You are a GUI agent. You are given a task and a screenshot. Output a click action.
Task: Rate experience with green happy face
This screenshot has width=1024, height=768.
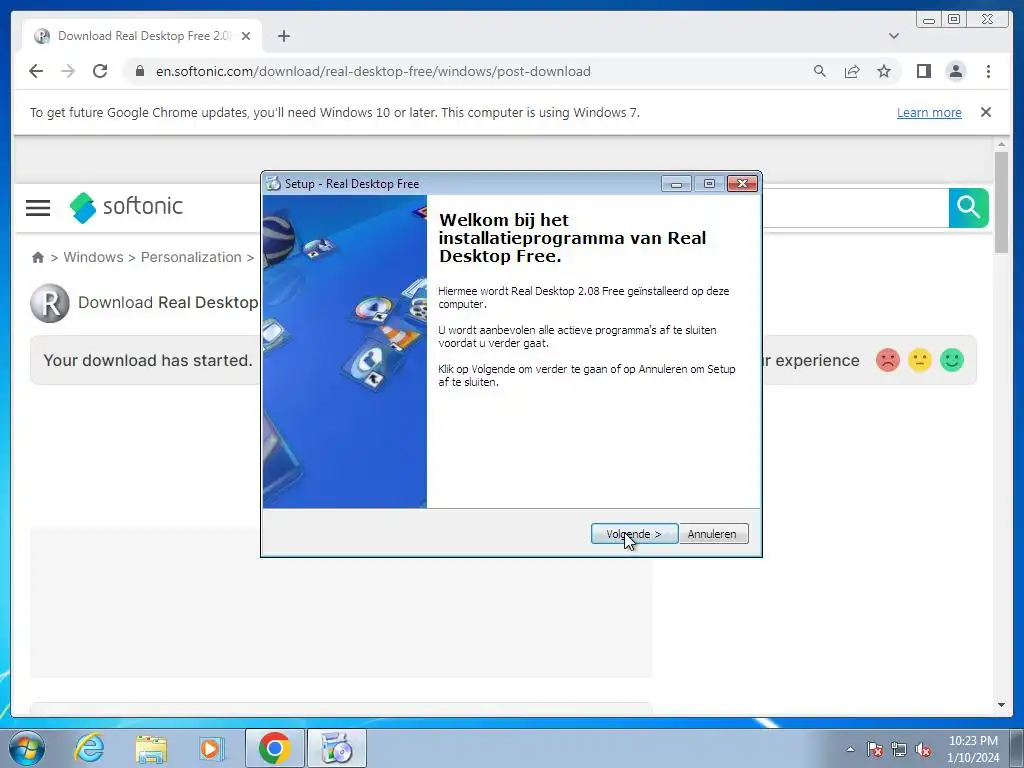(x=952, y=360)
